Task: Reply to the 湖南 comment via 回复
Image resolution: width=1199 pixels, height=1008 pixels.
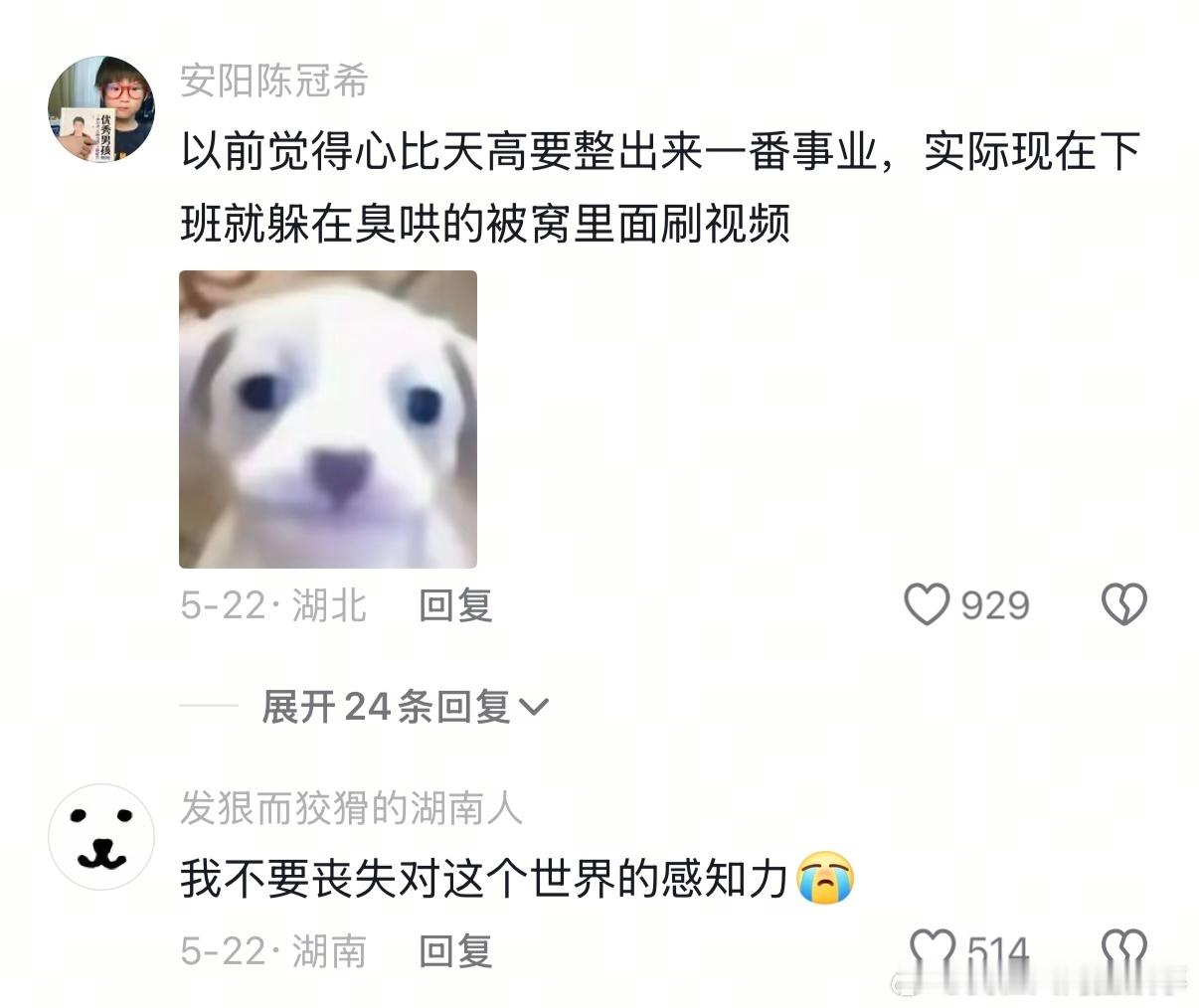Action: (x=455, y=951)
